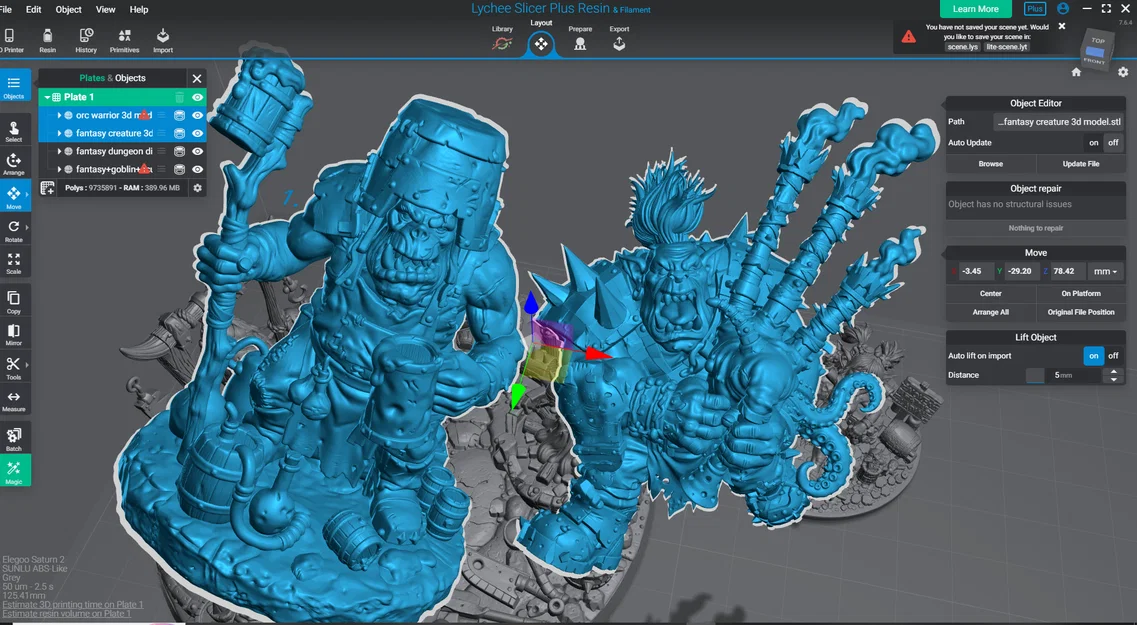Screen dimensions: 1137x625
Task: Expand the fantasy+goblin row
Action: click(59, 169)
